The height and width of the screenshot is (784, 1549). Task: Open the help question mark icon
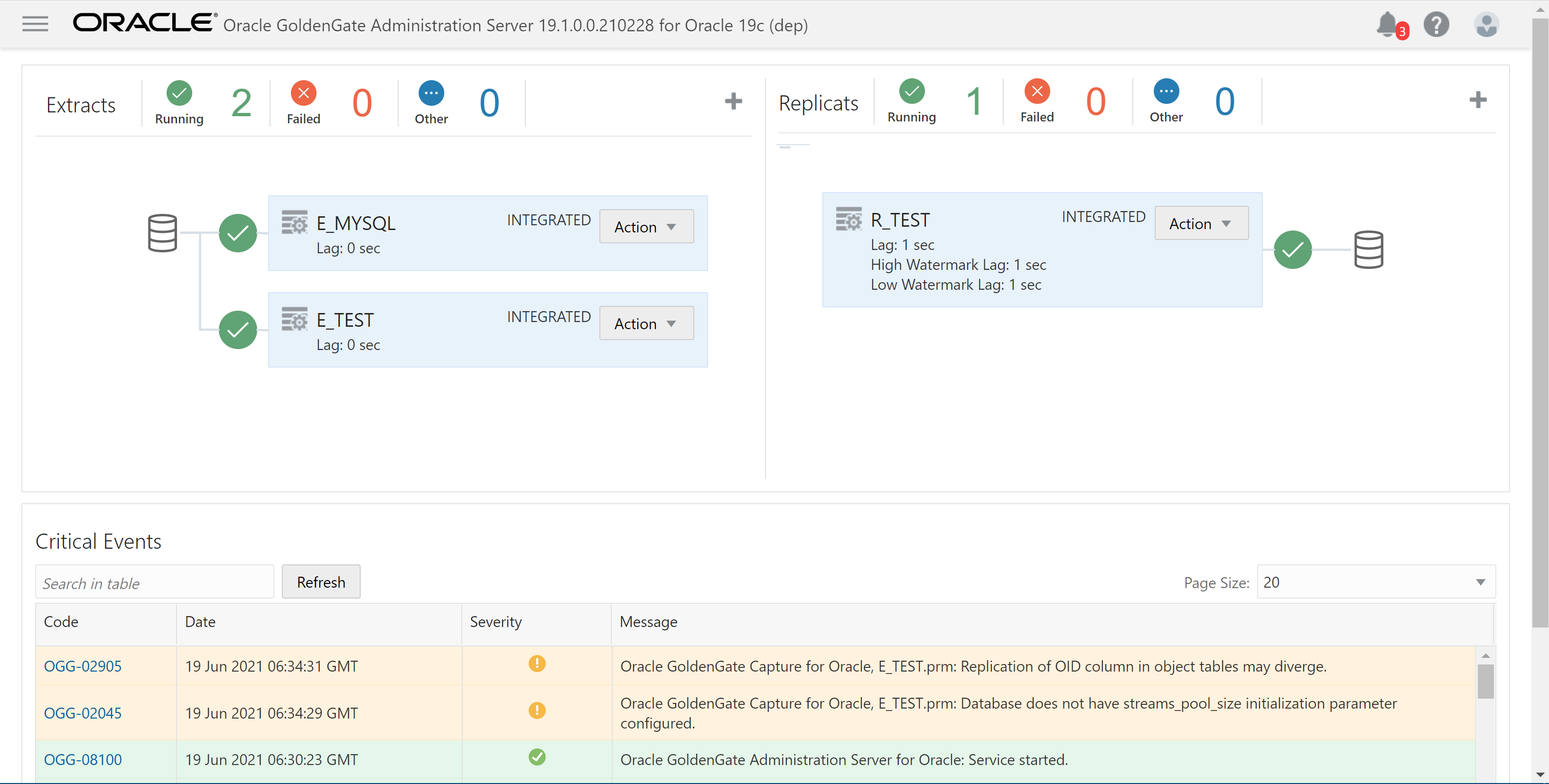(x=1436, y=25)
